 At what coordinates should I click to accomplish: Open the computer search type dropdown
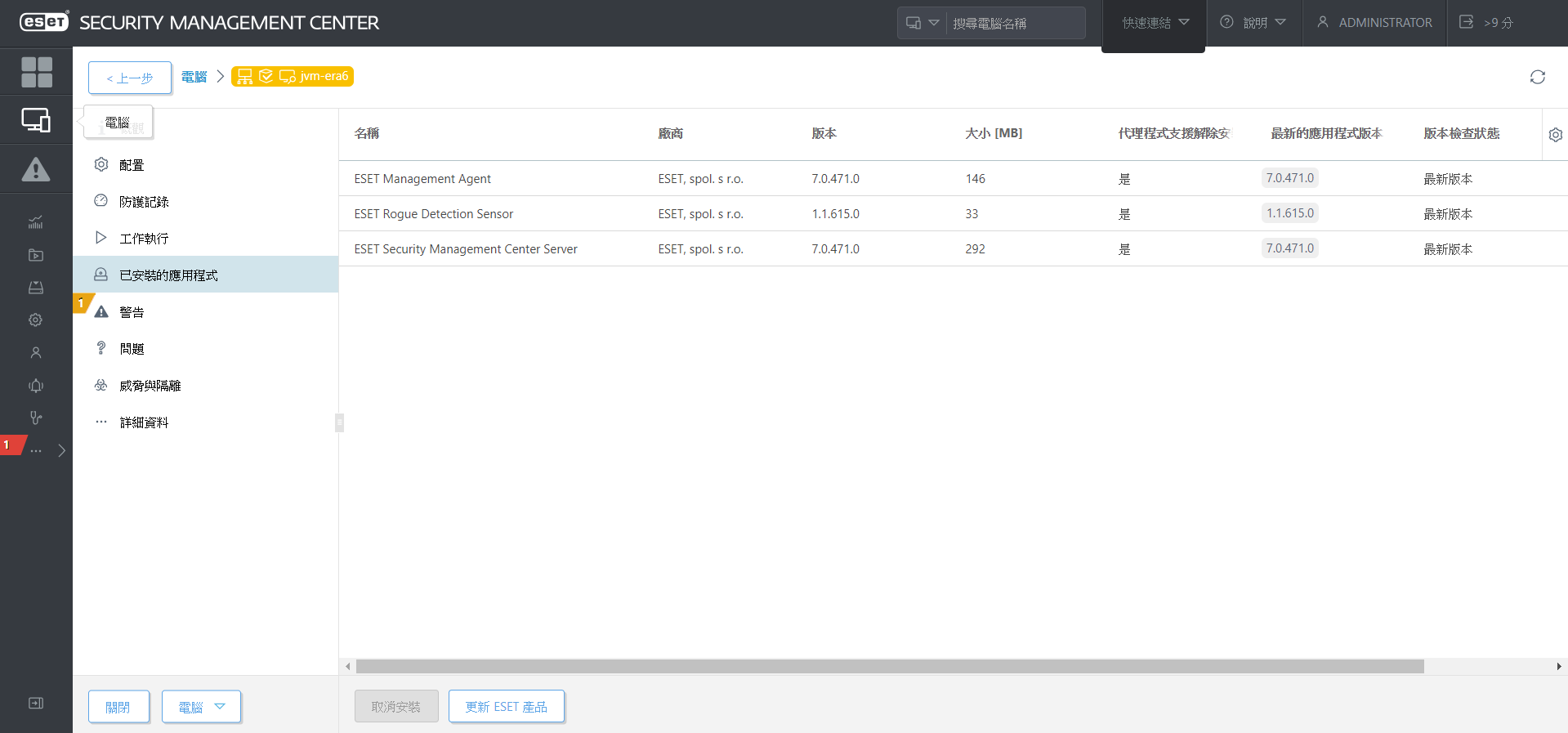(x=922, y=23)
